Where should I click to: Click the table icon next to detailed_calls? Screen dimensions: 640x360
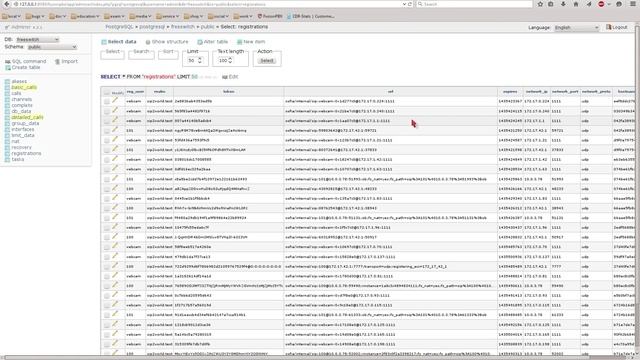(x=7, y=118)
